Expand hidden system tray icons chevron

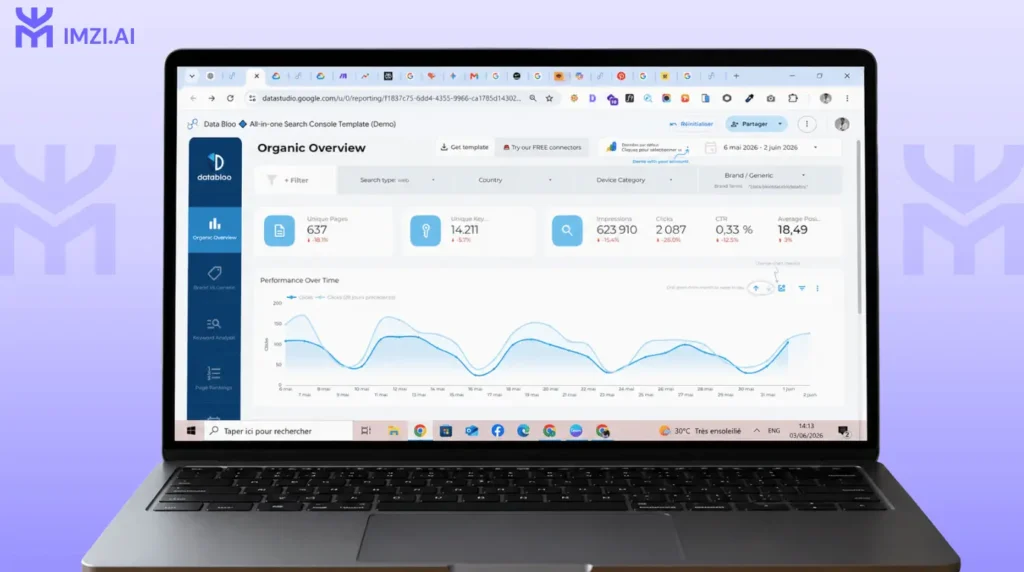click(x=757, y=431)
